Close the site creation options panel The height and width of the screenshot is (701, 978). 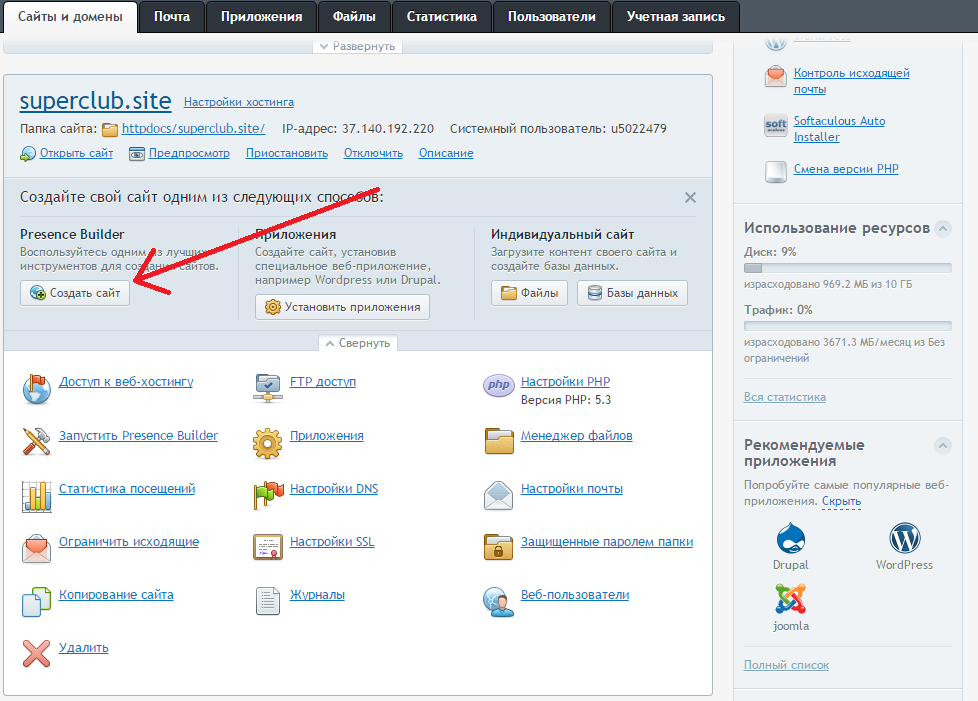(690, 198)
